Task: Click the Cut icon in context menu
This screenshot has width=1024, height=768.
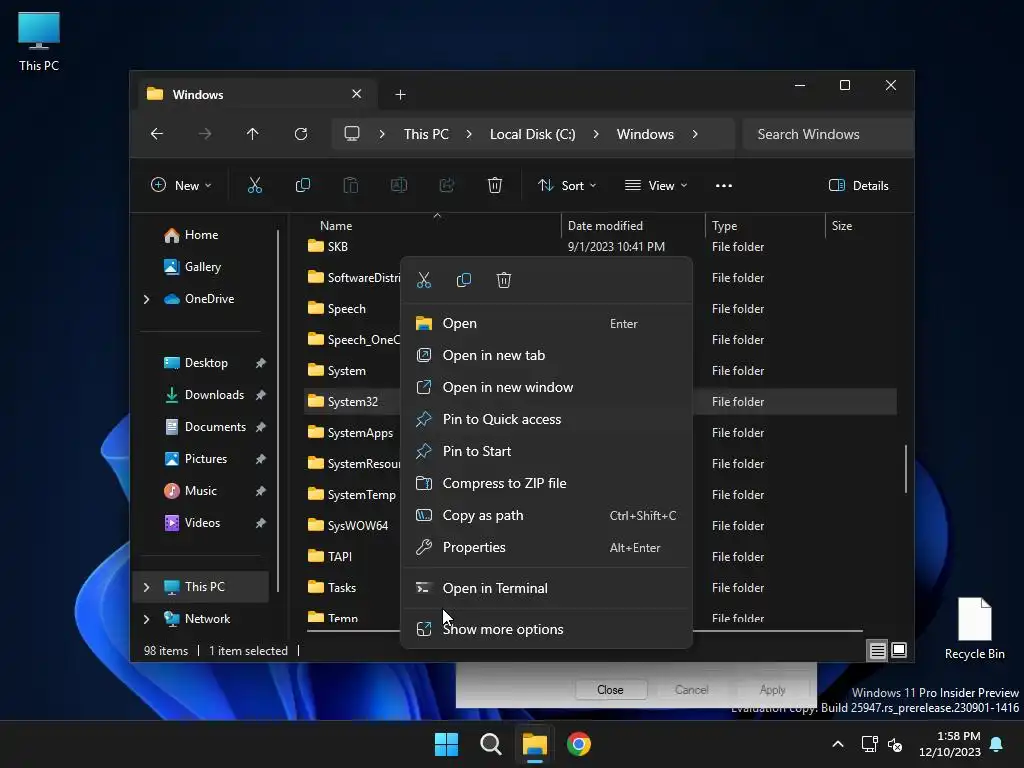Action: [x=424, y=280]
